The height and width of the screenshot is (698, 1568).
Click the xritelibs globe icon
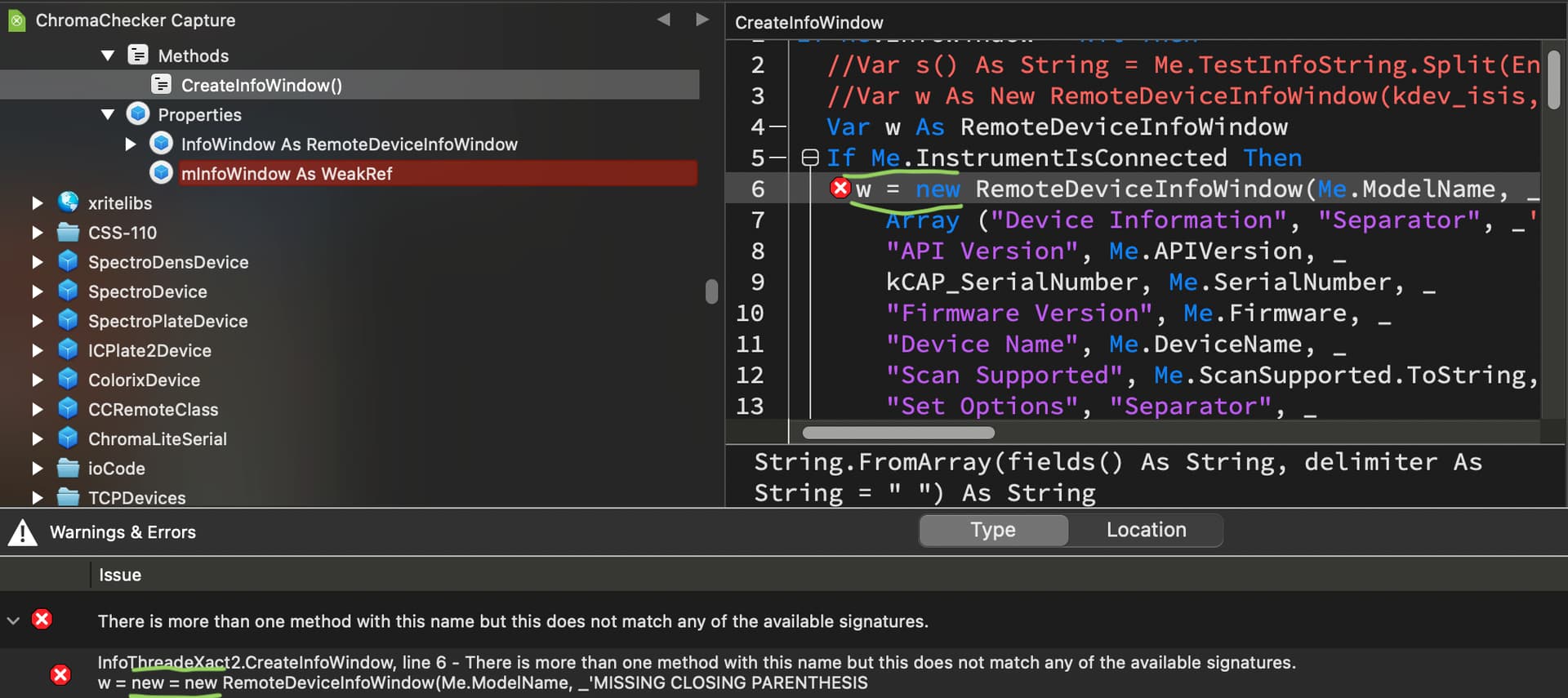point(69,202)
